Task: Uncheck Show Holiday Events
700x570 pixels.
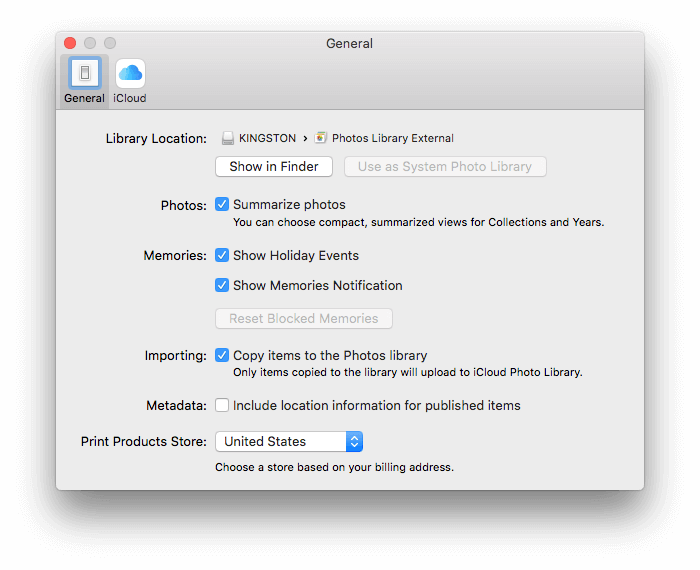Action: pos(222,255)
